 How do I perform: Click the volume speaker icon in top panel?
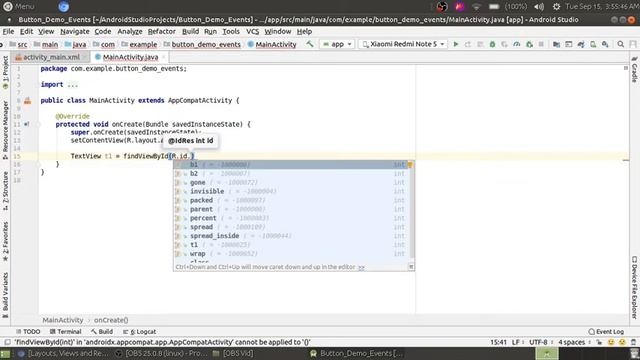pos(539,7)
